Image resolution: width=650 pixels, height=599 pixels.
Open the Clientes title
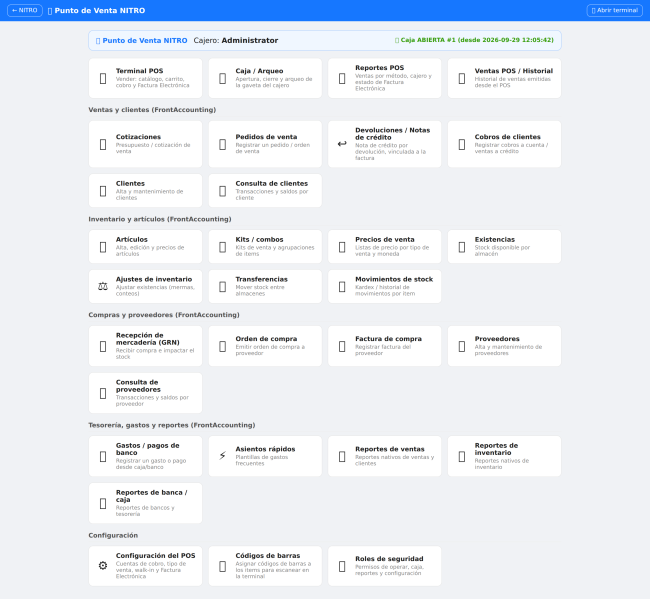pyautogui.click(x=130, y=183)
